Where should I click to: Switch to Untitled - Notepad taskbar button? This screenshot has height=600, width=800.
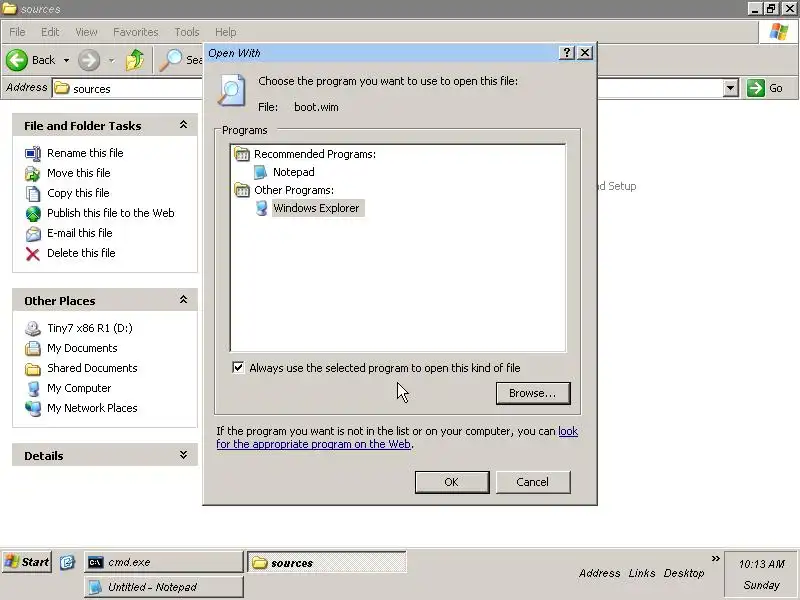point(164,587)
